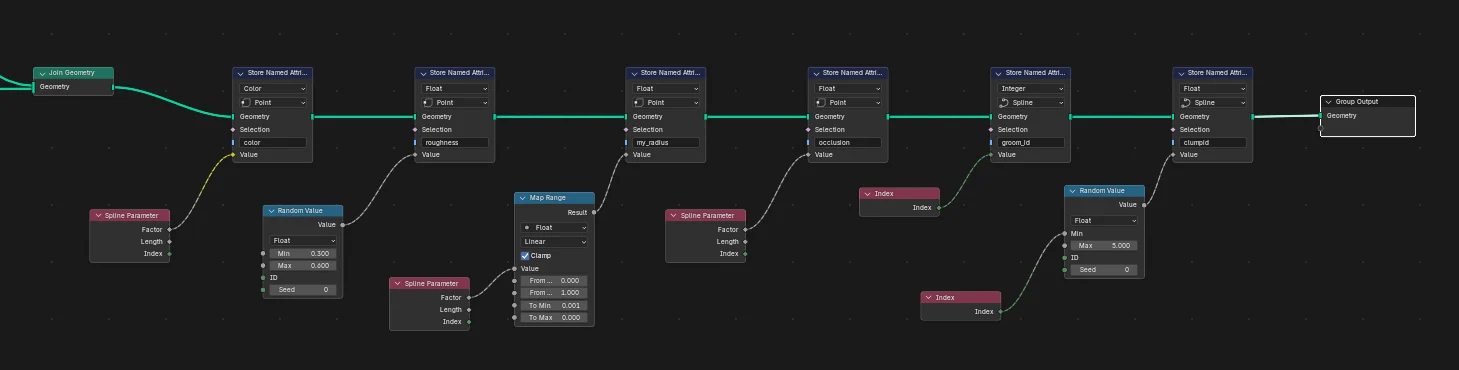1459x370 pixels.
Task: Click Index output socket of node wired to groom_id
Action: [940, 208]
